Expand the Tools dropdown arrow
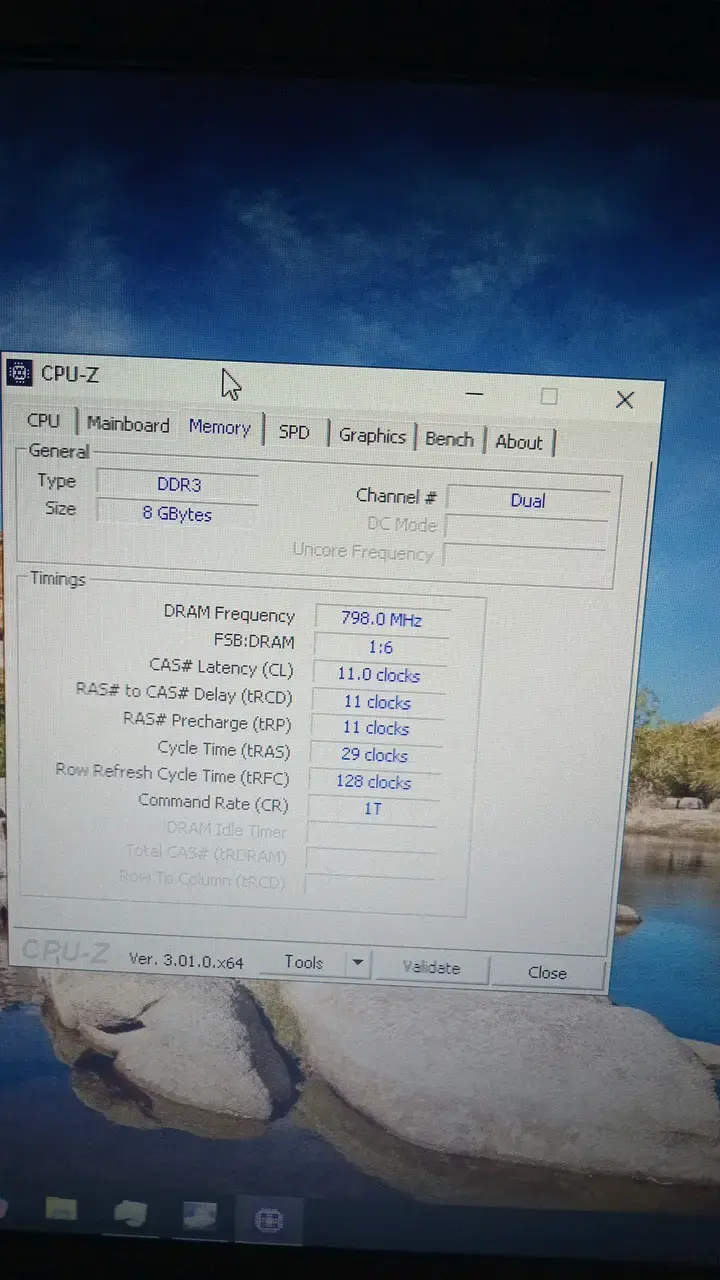Image resolution: width=720 pixels, height=1280 pixels. point(358,964)
